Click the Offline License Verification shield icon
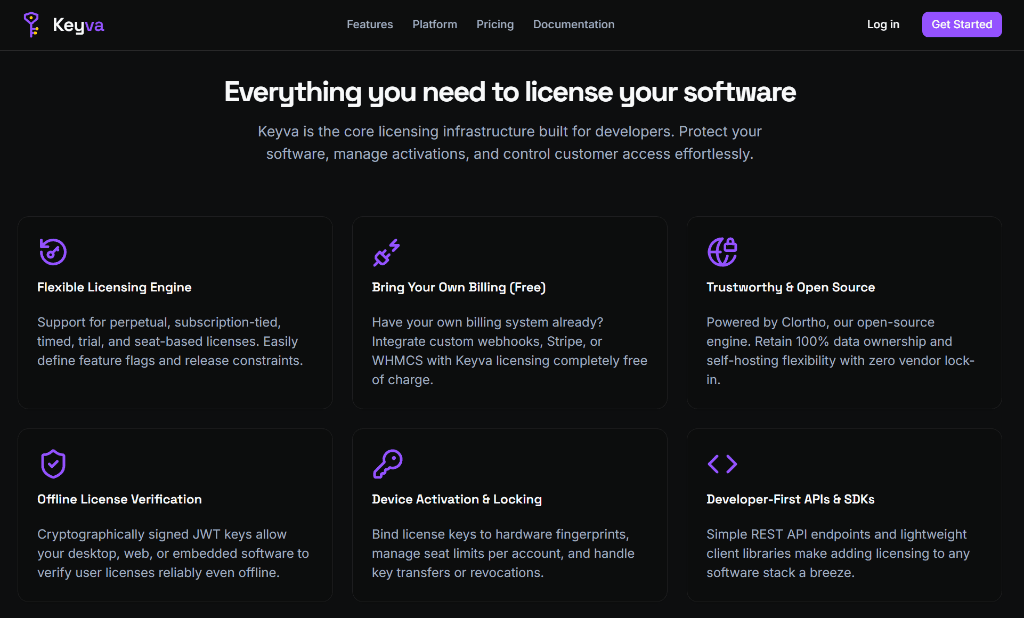 (x=53, y=464)
